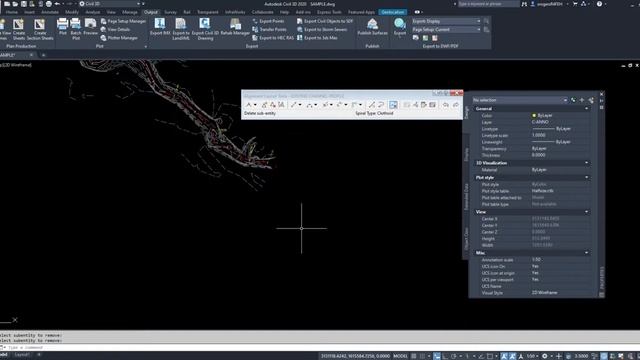Click Export to HEC RAS button

(273, 38)
